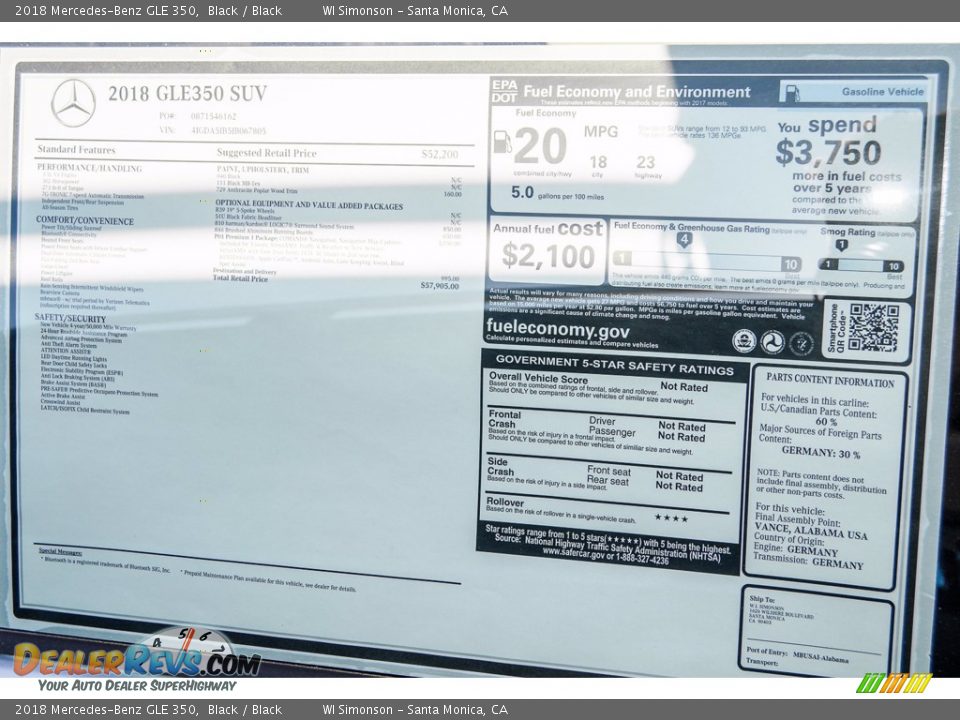
Task: Select 'GERMANY: 30 %' foreign parts source
Action: click(821, 452)
